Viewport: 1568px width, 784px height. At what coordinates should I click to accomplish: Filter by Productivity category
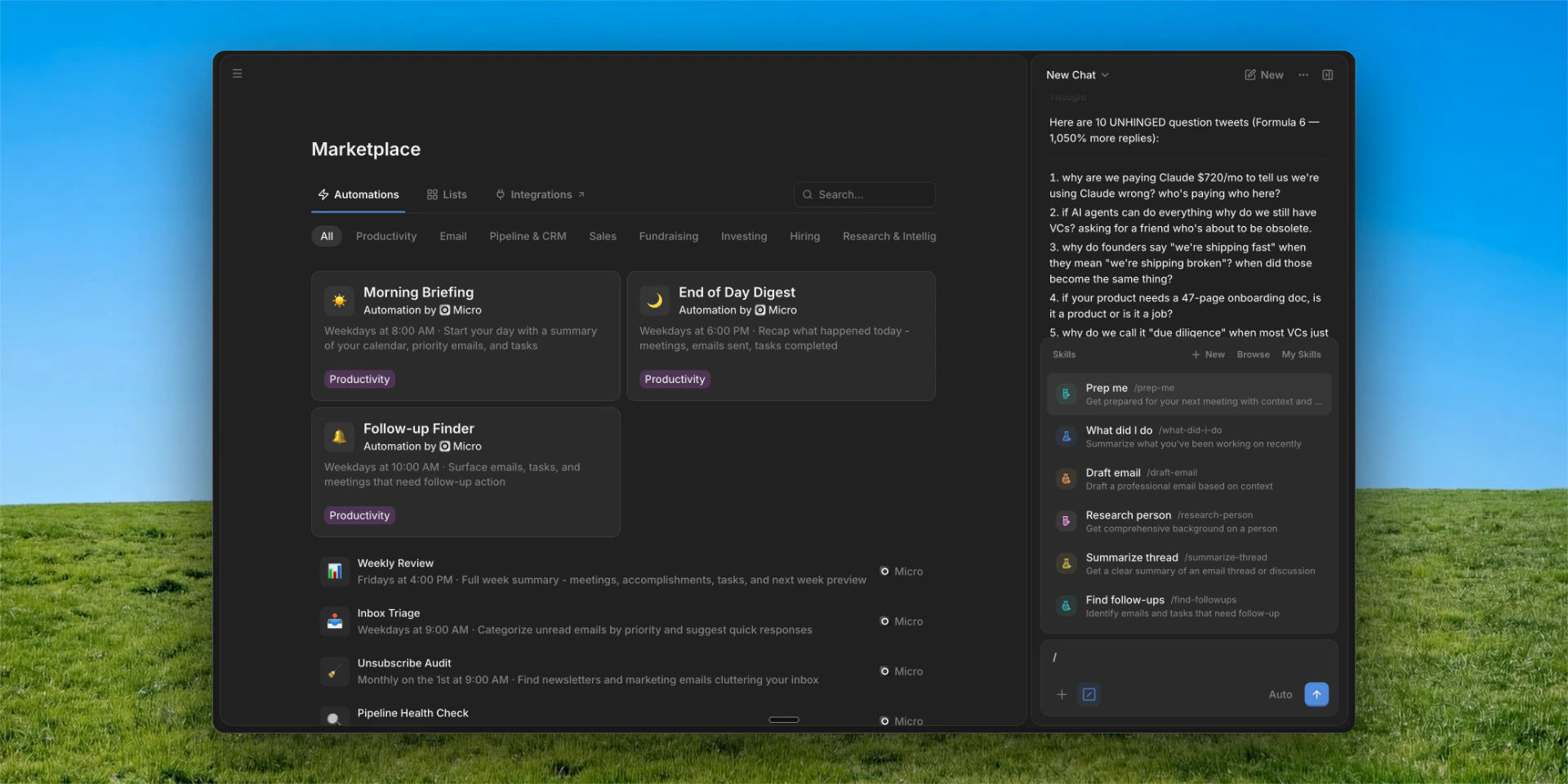386,237
